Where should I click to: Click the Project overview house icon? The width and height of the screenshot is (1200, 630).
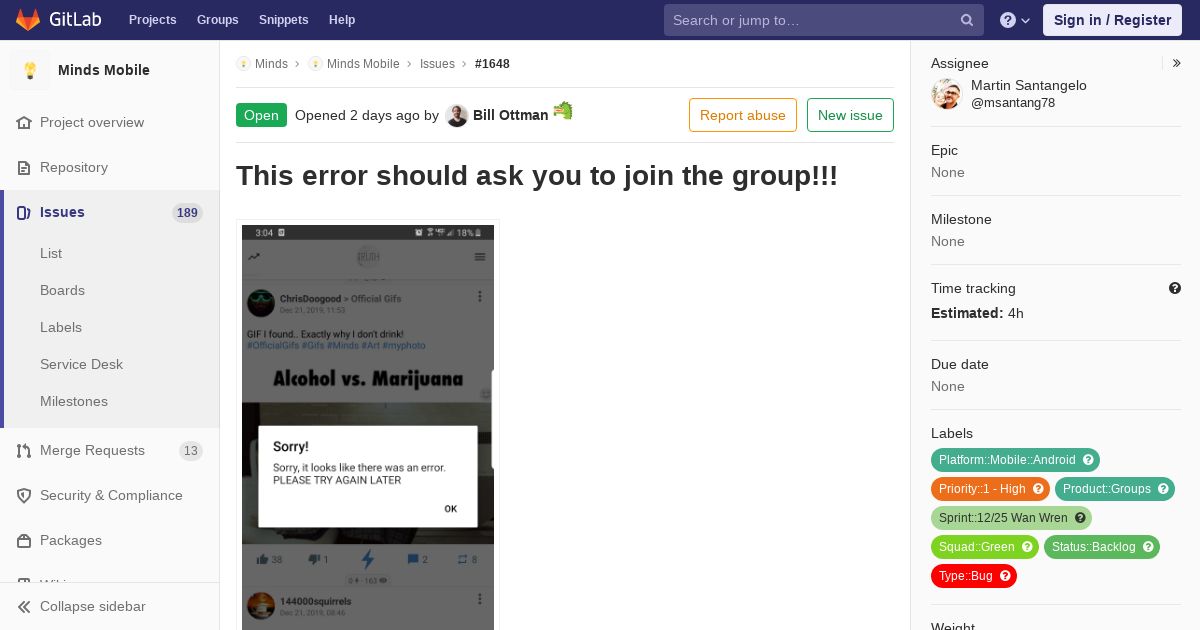point(24,122)
